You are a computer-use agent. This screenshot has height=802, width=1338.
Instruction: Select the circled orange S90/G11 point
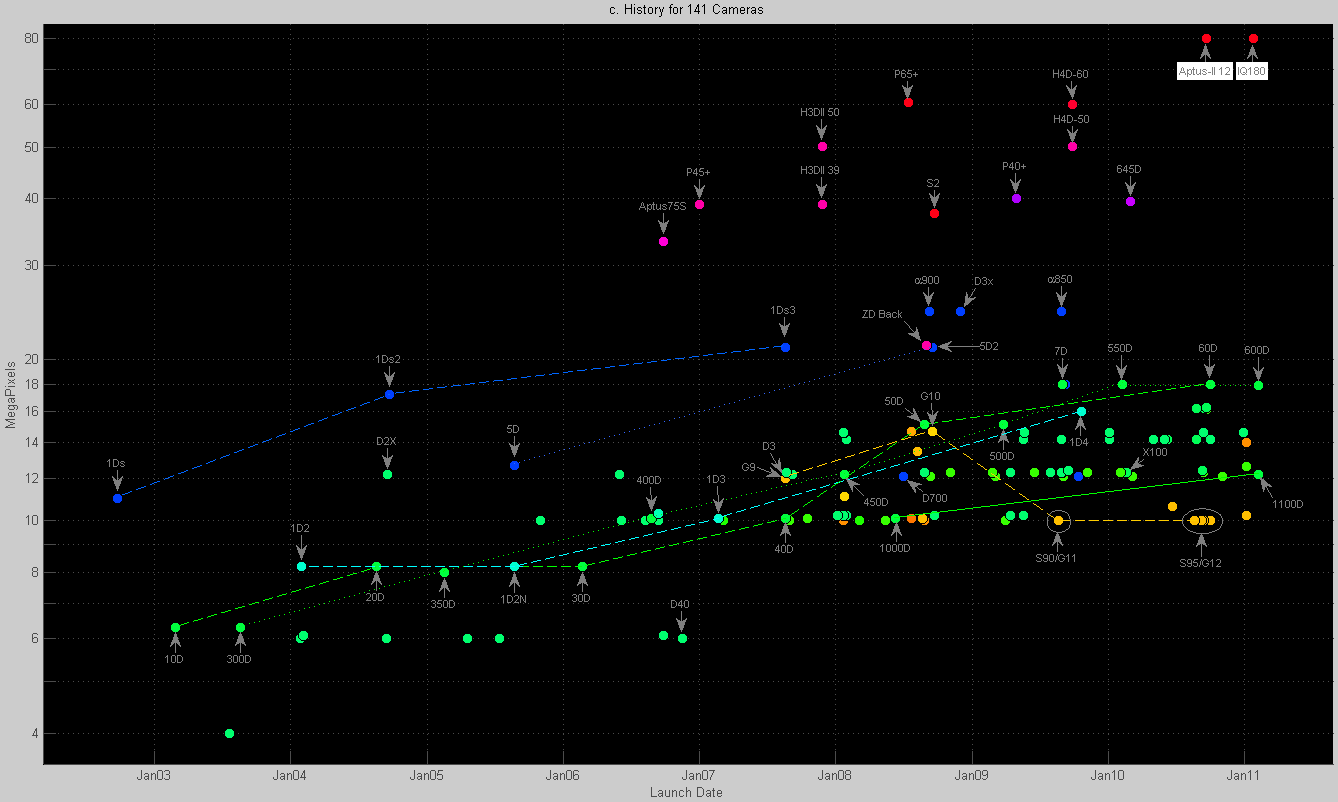(x=1058, y=520)
